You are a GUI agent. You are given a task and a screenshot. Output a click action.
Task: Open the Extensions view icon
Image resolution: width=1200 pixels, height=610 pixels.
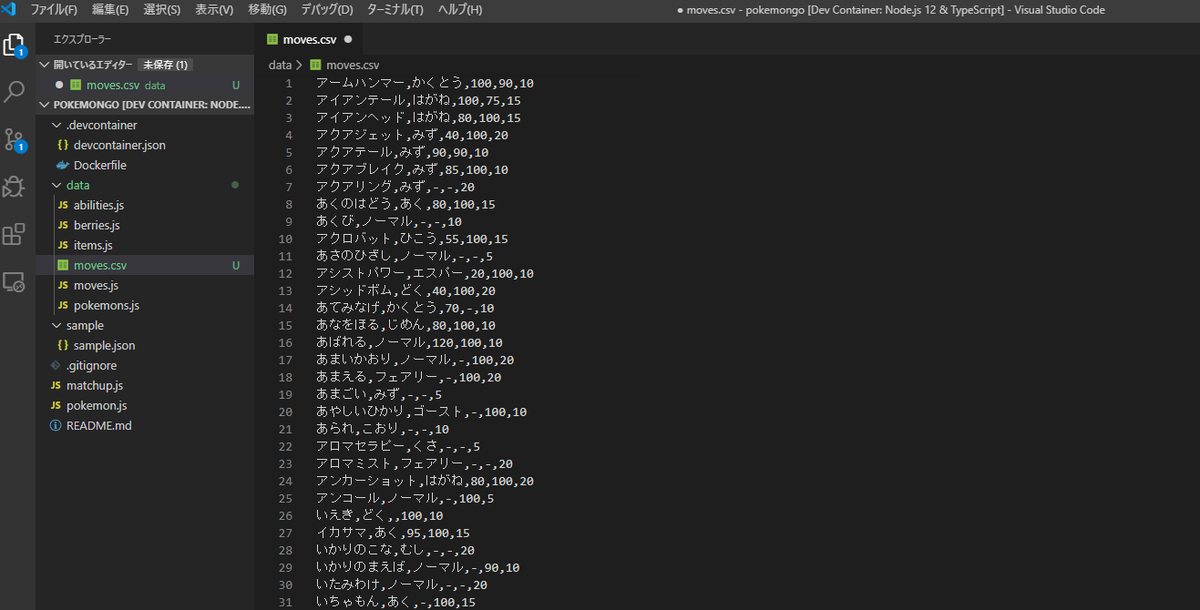[15, 235]
